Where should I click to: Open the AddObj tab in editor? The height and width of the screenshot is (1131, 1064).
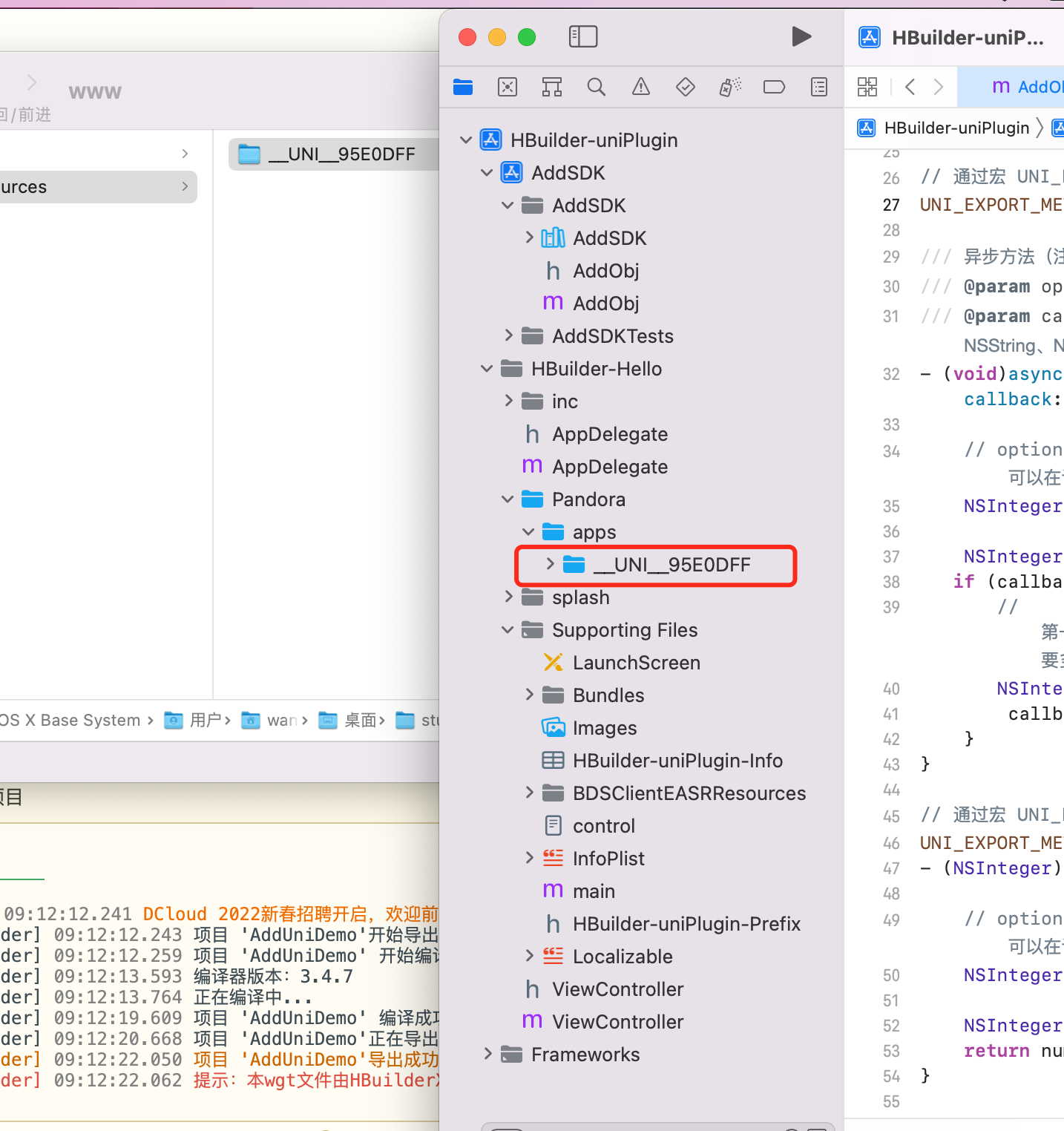(1031, 87)
